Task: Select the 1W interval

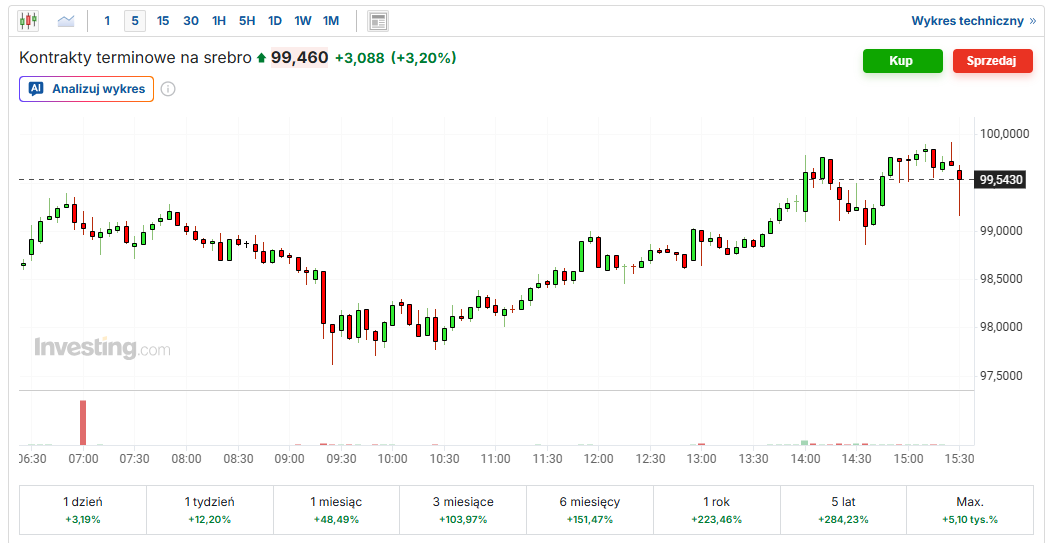Action: pos(303,21)
